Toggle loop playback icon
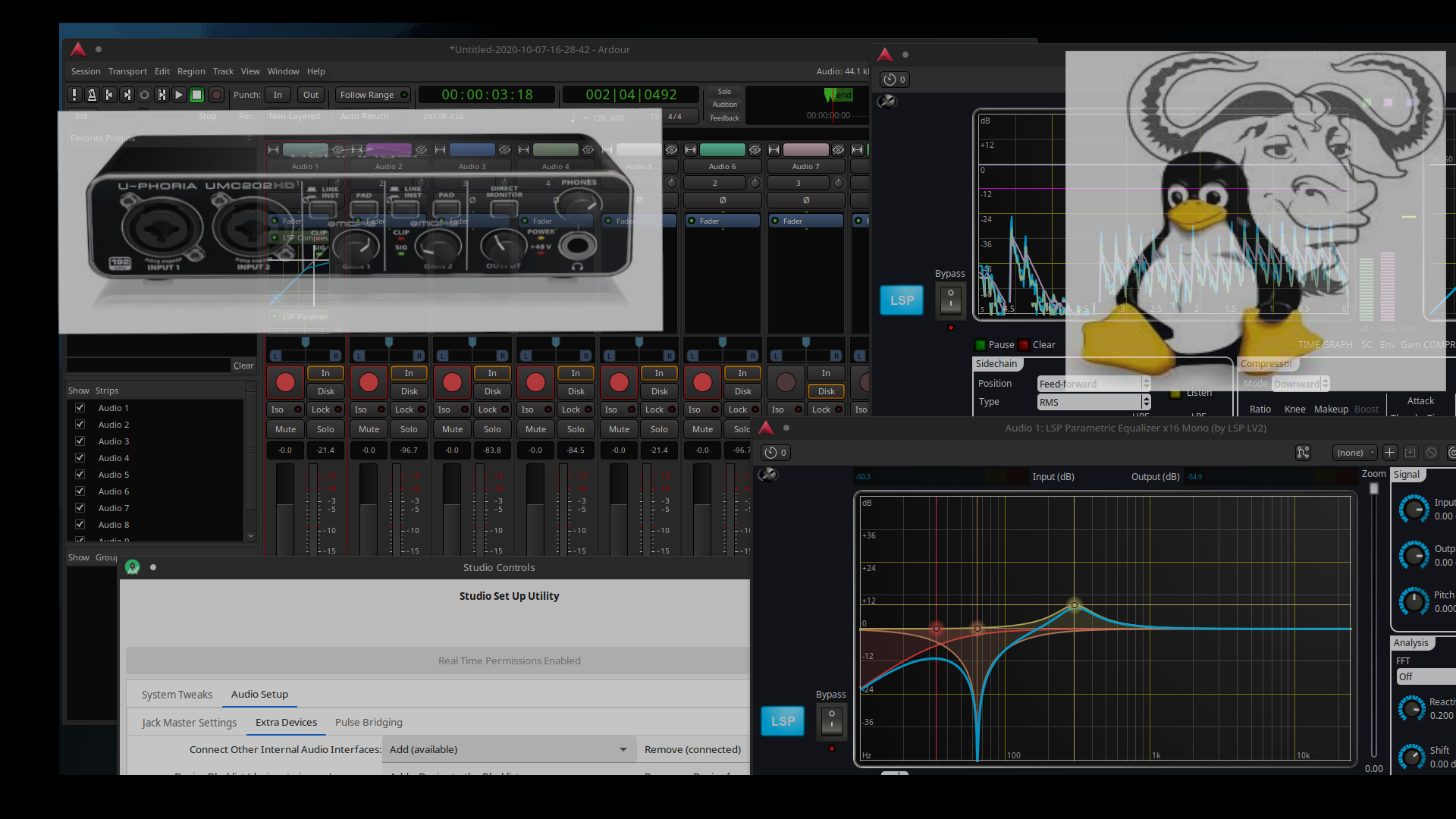 (144, 95)
